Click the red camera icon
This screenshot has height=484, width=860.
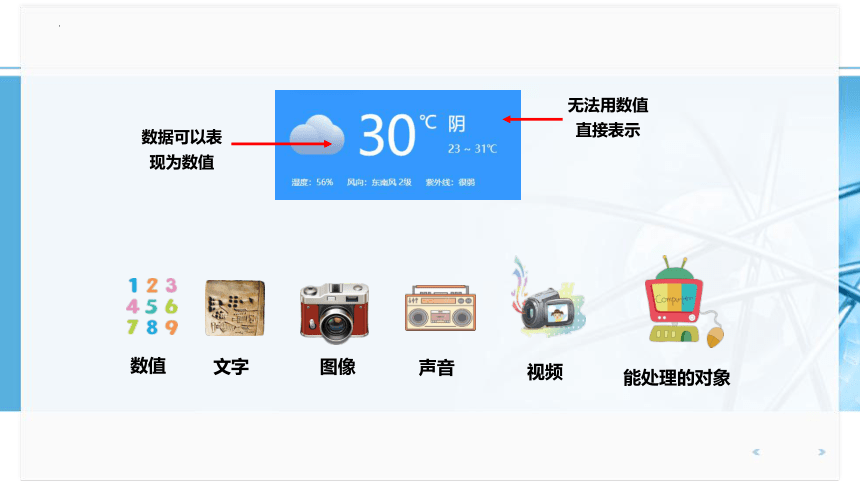point(334,313)
